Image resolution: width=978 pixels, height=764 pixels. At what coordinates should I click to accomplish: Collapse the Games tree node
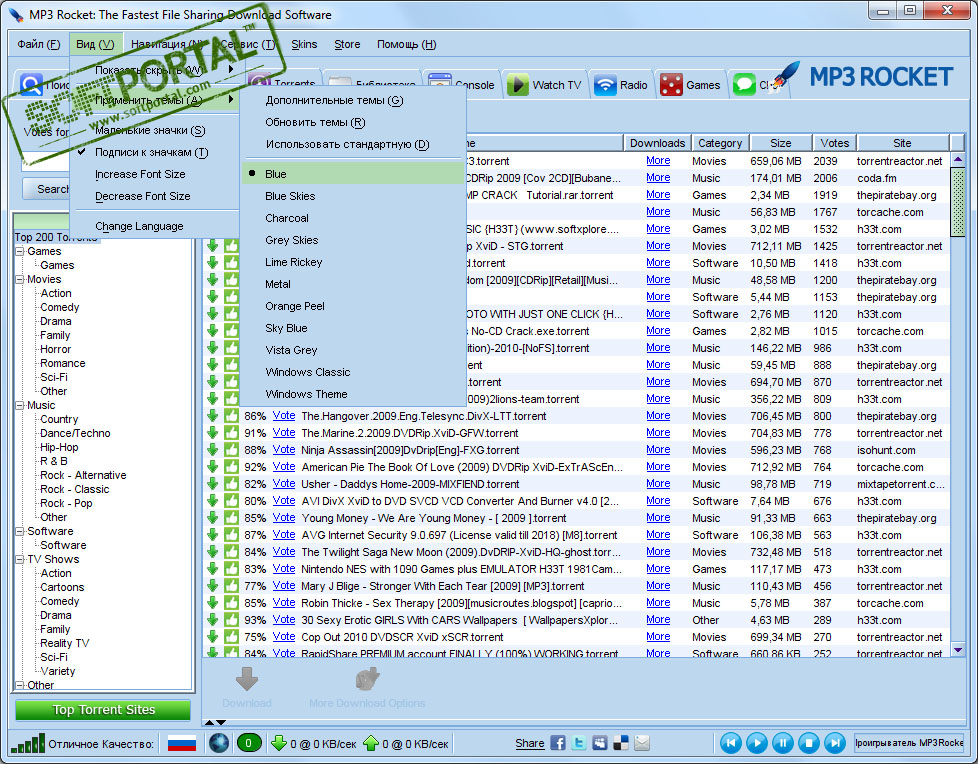pyautogui.click(x=20, y=251)
